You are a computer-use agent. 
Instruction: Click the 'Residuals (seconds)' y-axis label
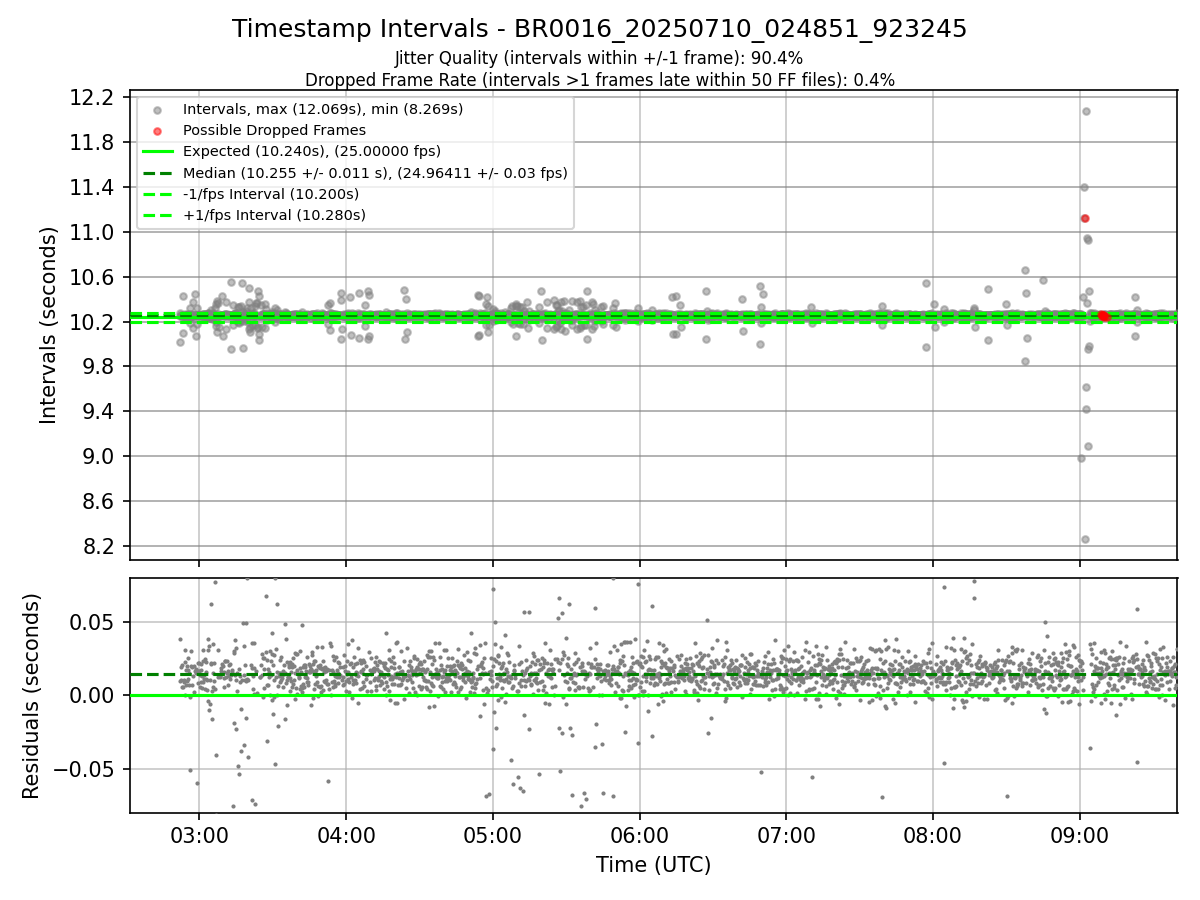[31, 696]
